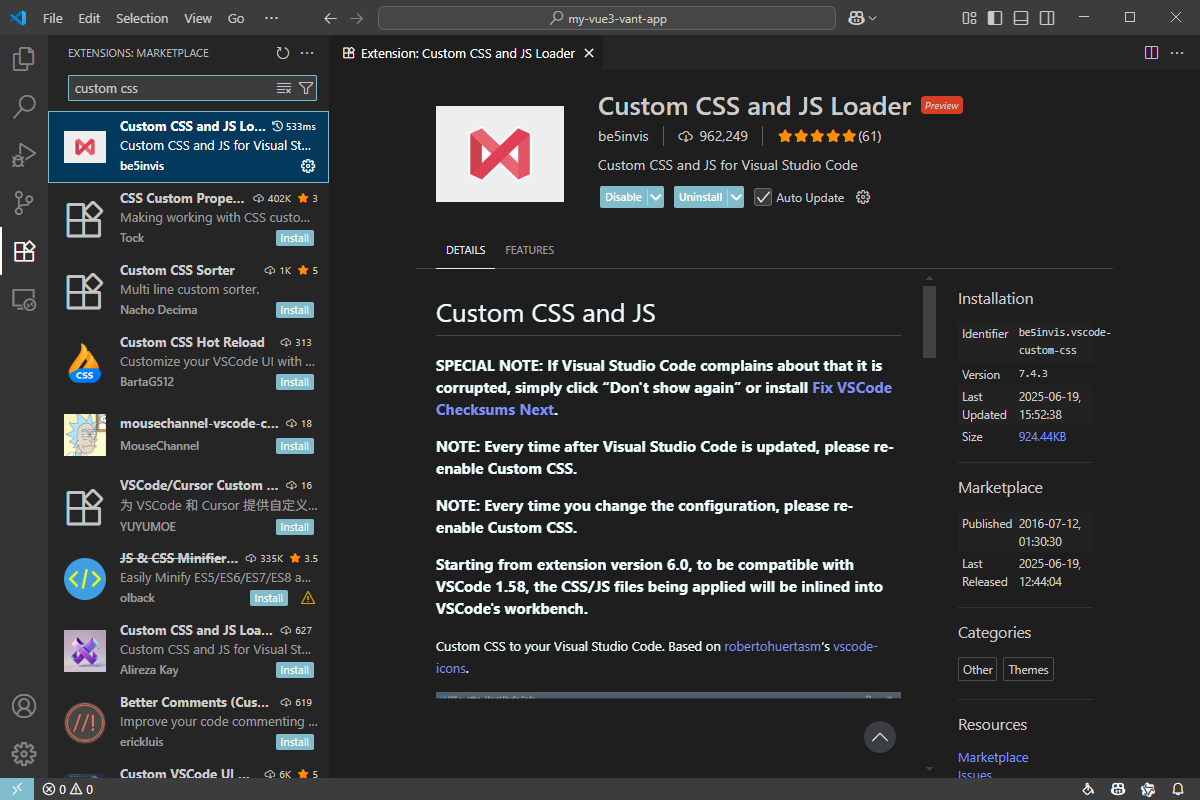Click the scroll-to-top arrow button
Screen dimensions: 1200x800
pyautogui.click(x=880, y=737)
